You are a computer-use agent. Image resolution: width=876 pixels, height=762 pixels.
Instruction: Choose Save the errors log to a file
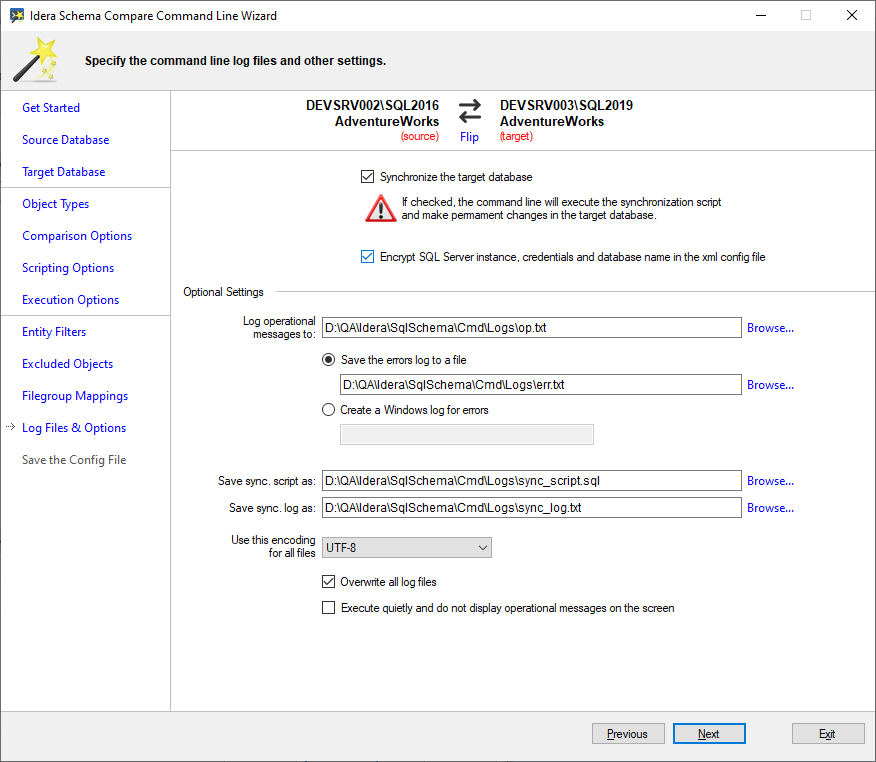[x=328, y=360]
